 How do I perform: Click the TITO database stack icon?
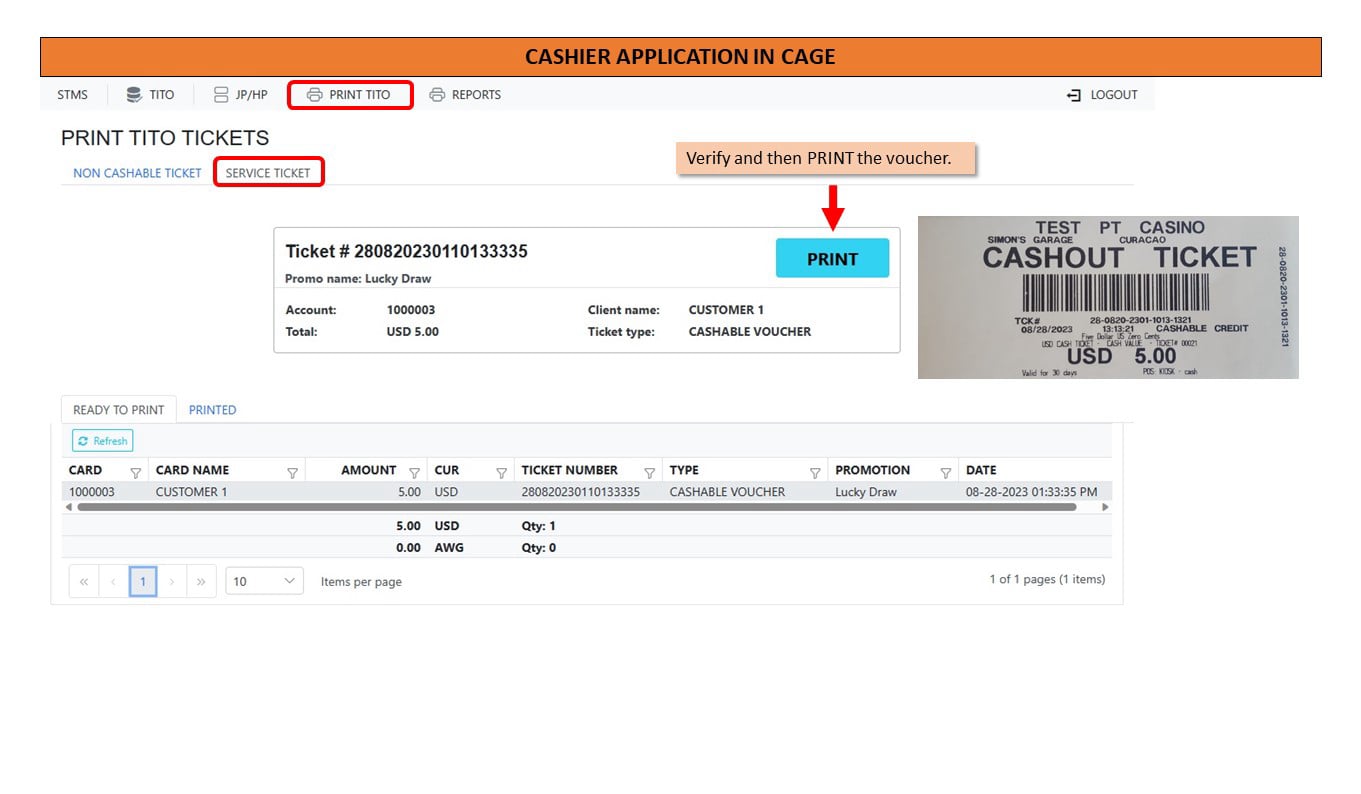click(133, 95)
